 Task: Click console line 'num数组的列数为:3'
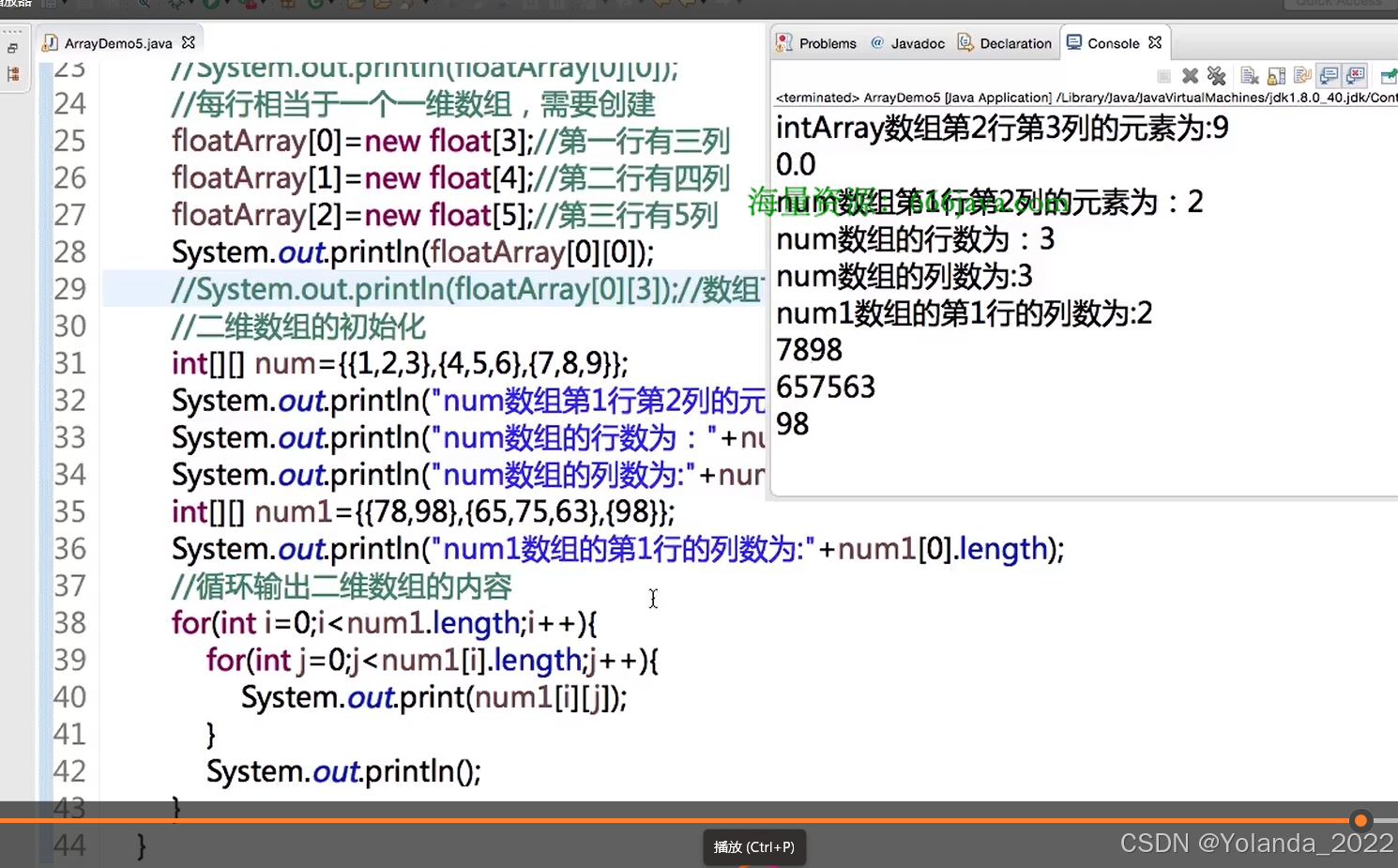pyautogui.click(x=904, y=276)
